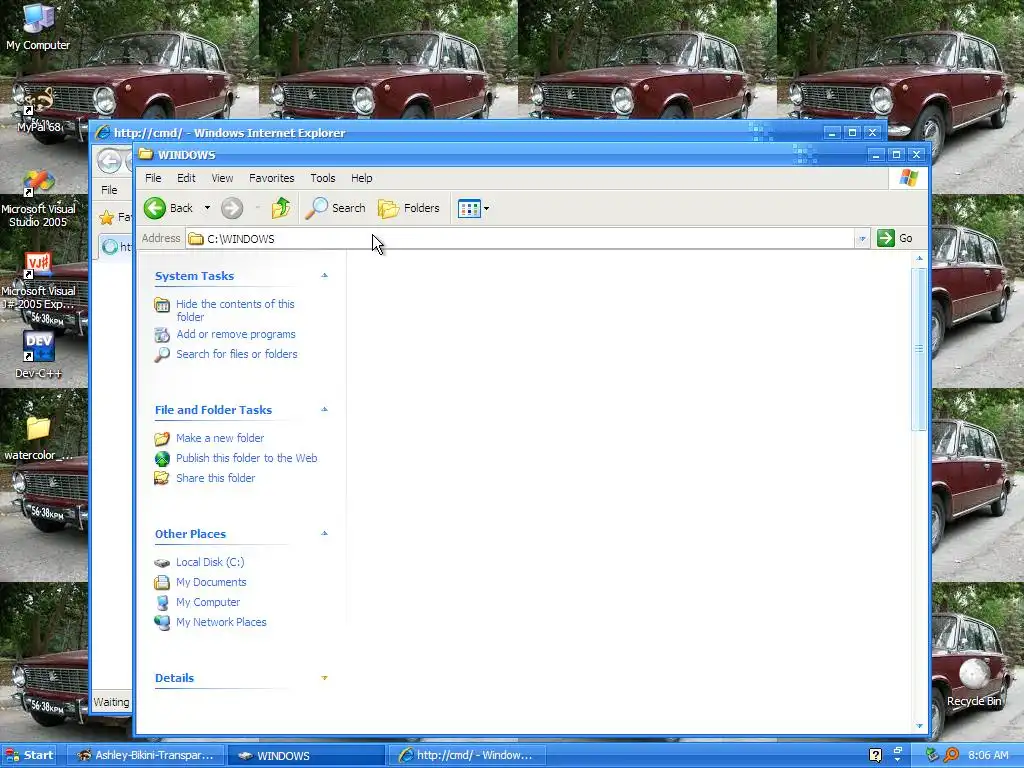Viewport: 1024px width, 768px height.
Task: Go up one folder level icon
Action: tap(281, 208)
